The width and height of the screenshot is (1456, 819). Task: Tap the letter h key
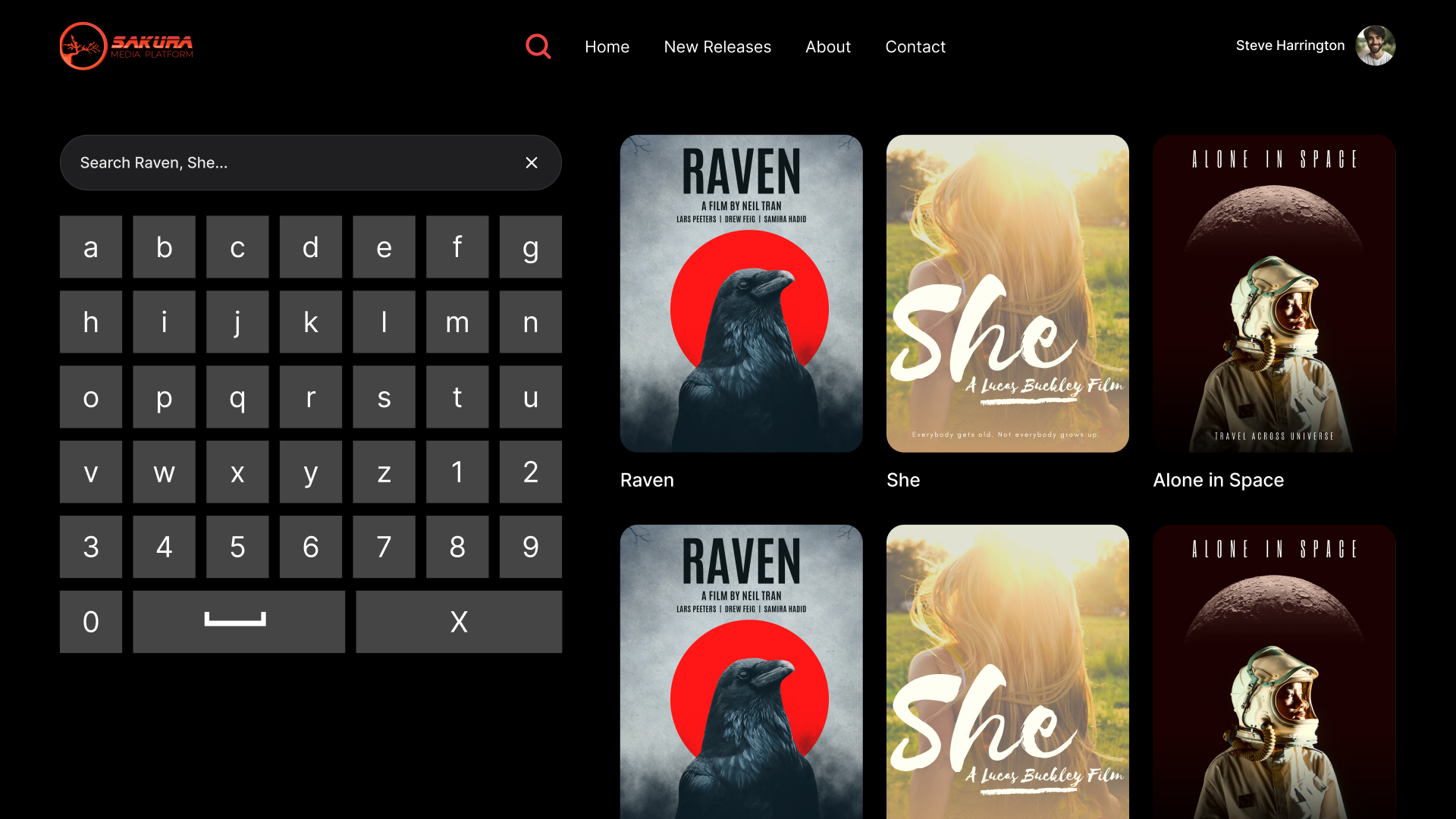91,322
